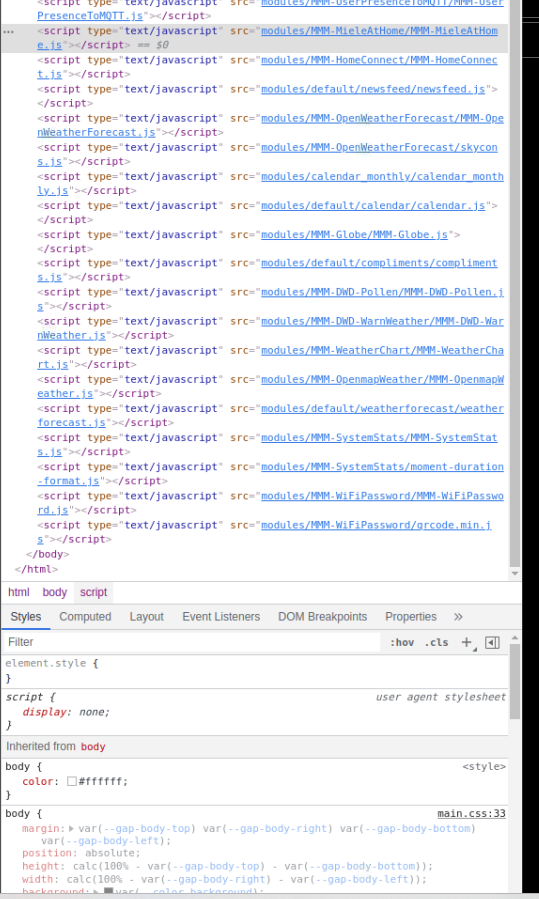Open moment-duration-format.js script link
Viewport: 539px width, 899px height.
[x=382, y=467]
